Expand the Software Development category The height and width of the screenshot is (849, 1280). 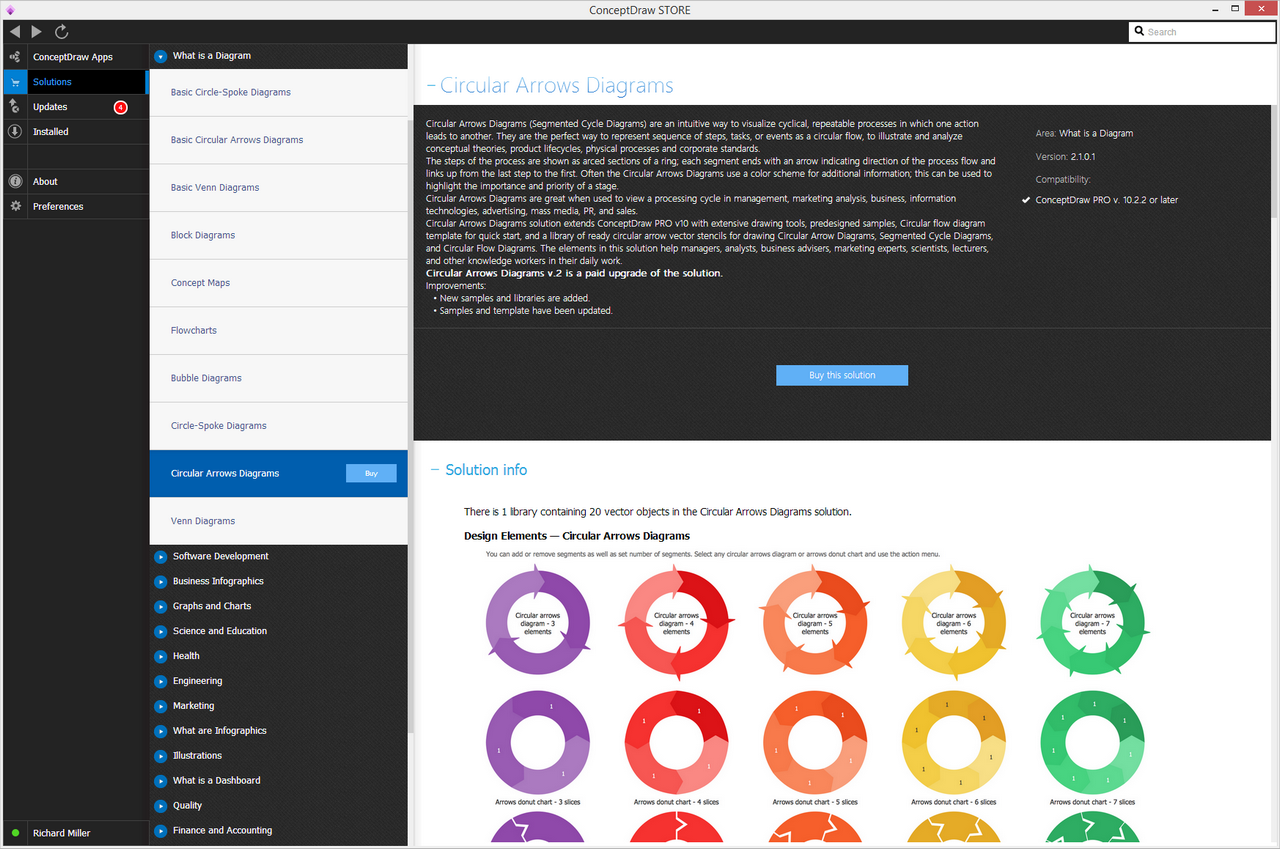click(x=160, y=556)
